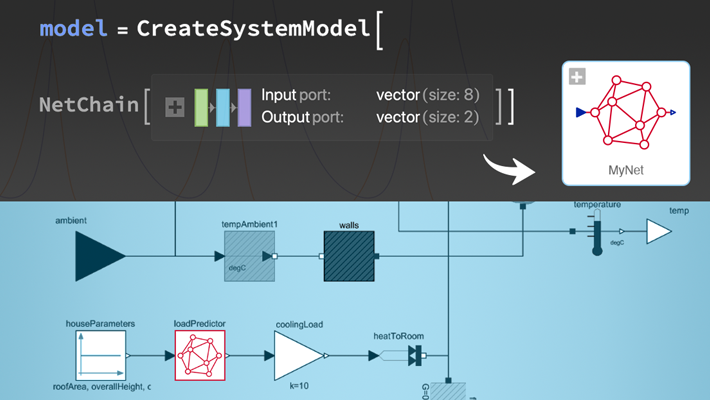Image resolution: width=710 pixels, height=400 pixels.
Task: Click the tempAmbient1 name label
Action: point(249,224)
